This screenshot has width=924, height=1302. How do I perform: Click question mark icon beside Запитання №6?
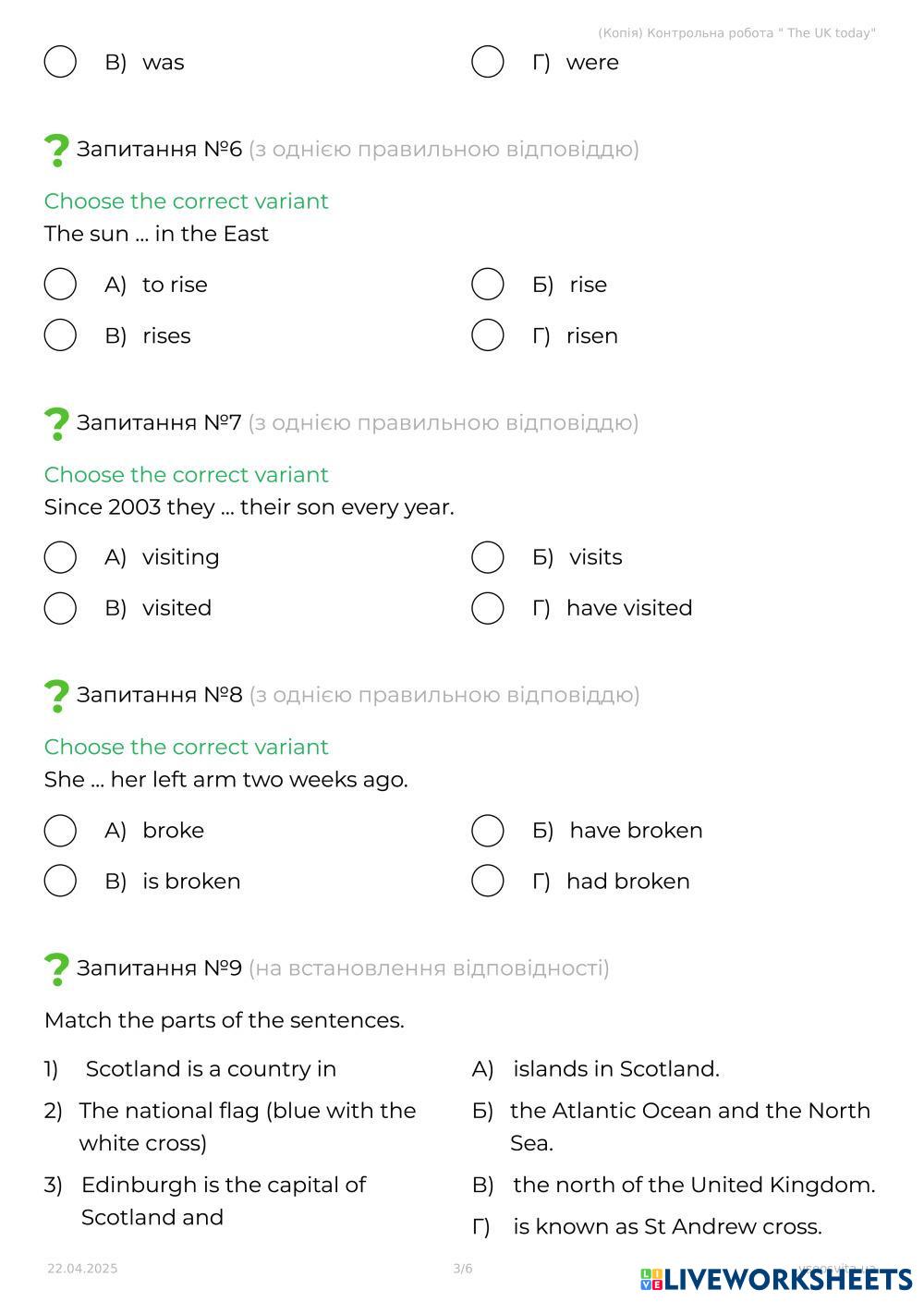coord(56,150)
